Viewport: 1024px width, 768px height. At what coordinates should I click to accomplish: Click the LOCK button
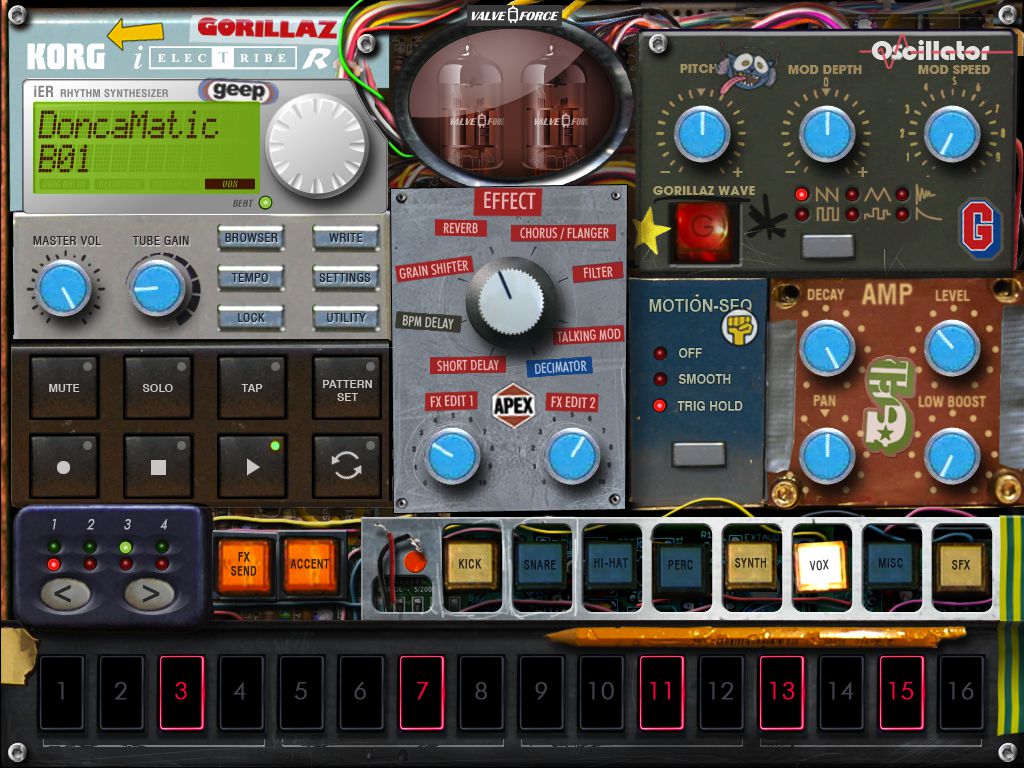[x=251, y=318]
